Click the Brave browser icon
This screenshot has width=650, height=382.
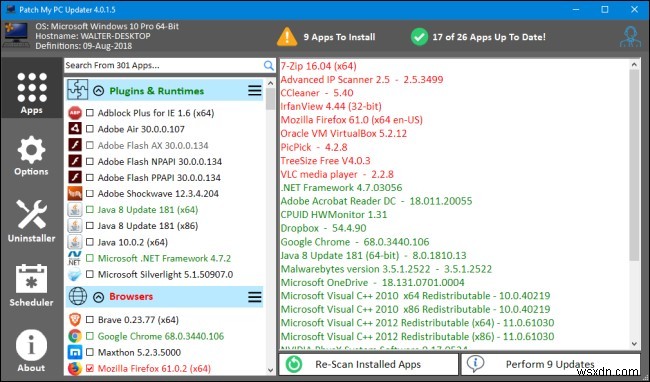[75, 319]
